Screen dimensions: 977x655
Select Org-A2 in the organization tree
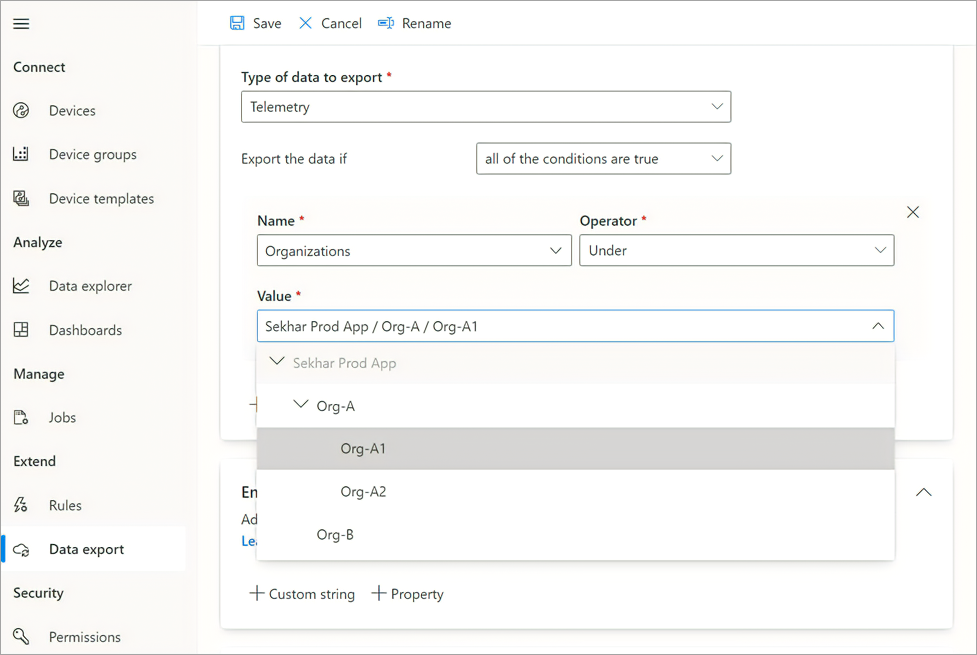tap(576, 492)
